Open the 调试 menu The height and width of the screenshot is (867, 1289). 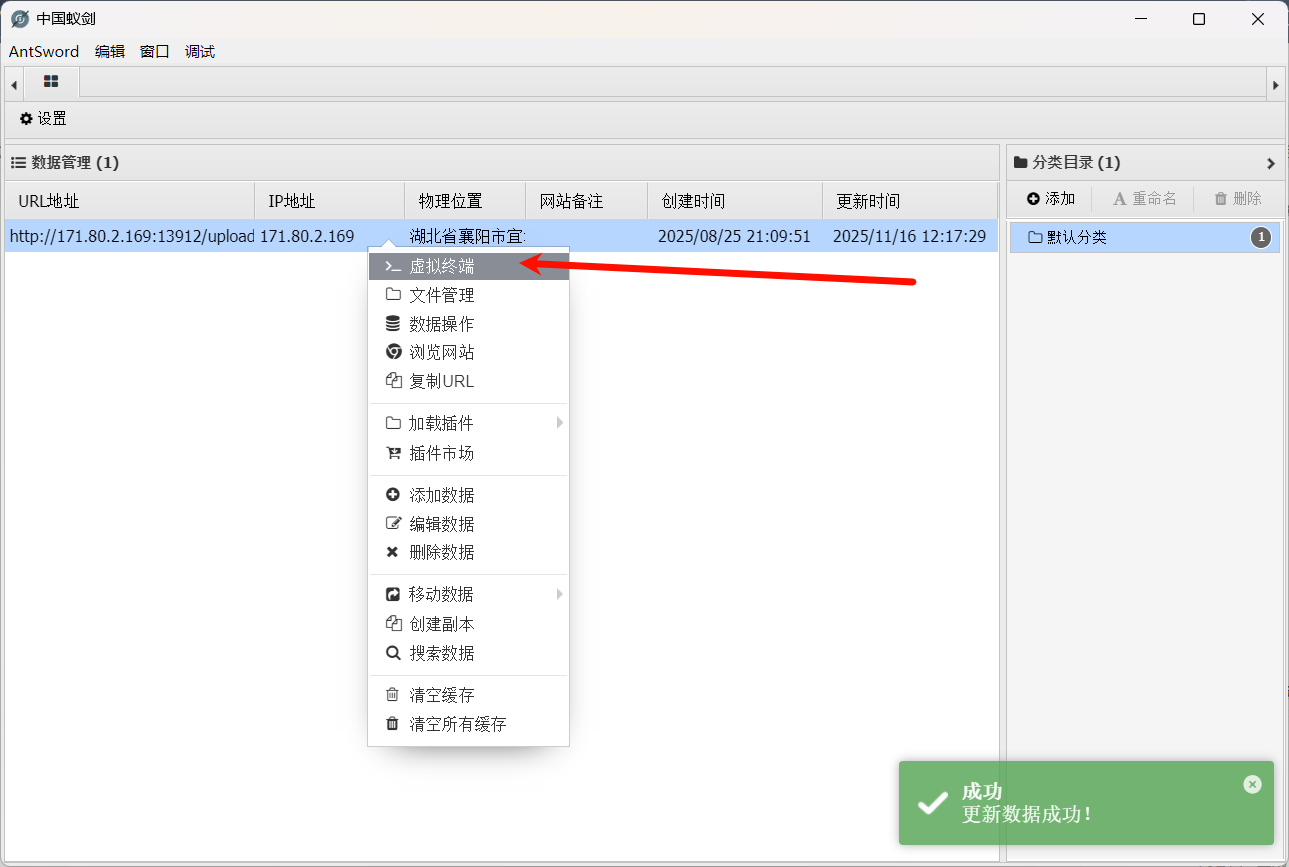(x=199, y=51)
